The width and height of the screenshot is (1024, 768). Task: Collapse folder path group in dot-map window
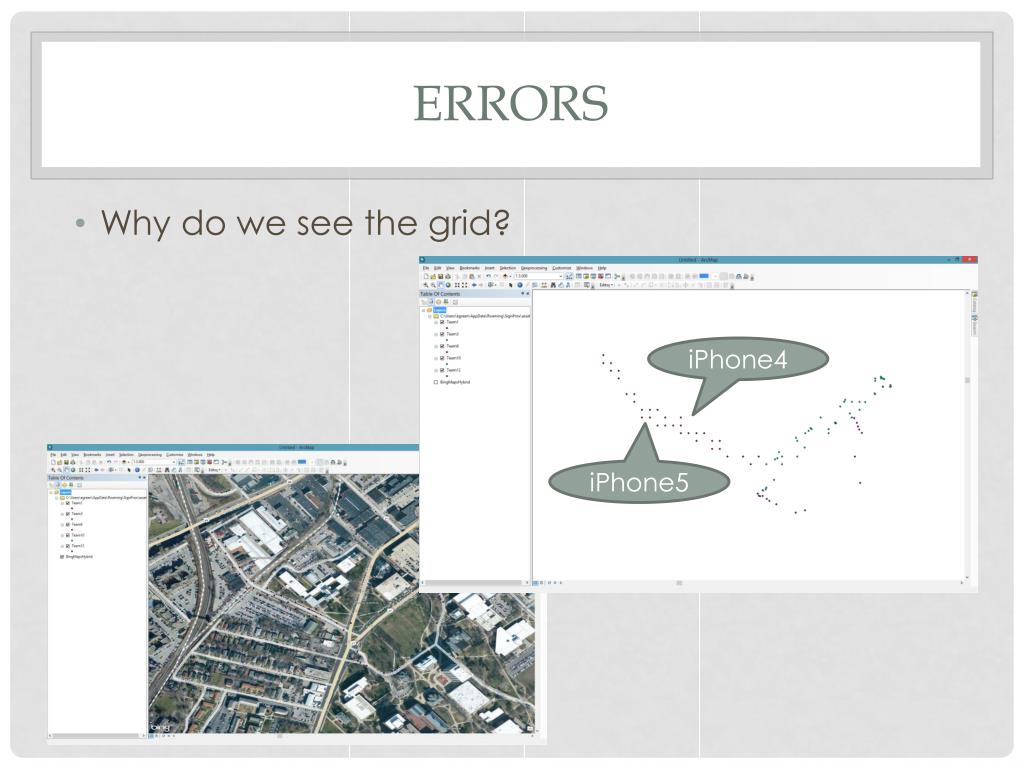(430, 316)
